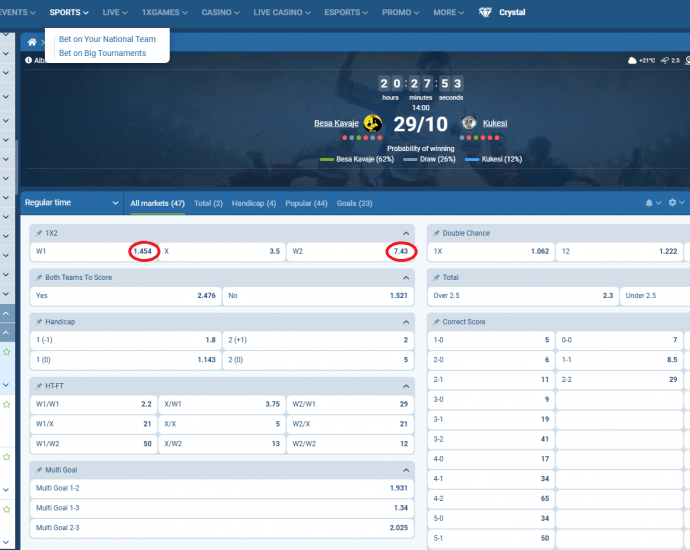The image size is (690, 550).
Task: Select Handicap 1 (-1) at 1.8
Action: point(125,340)
